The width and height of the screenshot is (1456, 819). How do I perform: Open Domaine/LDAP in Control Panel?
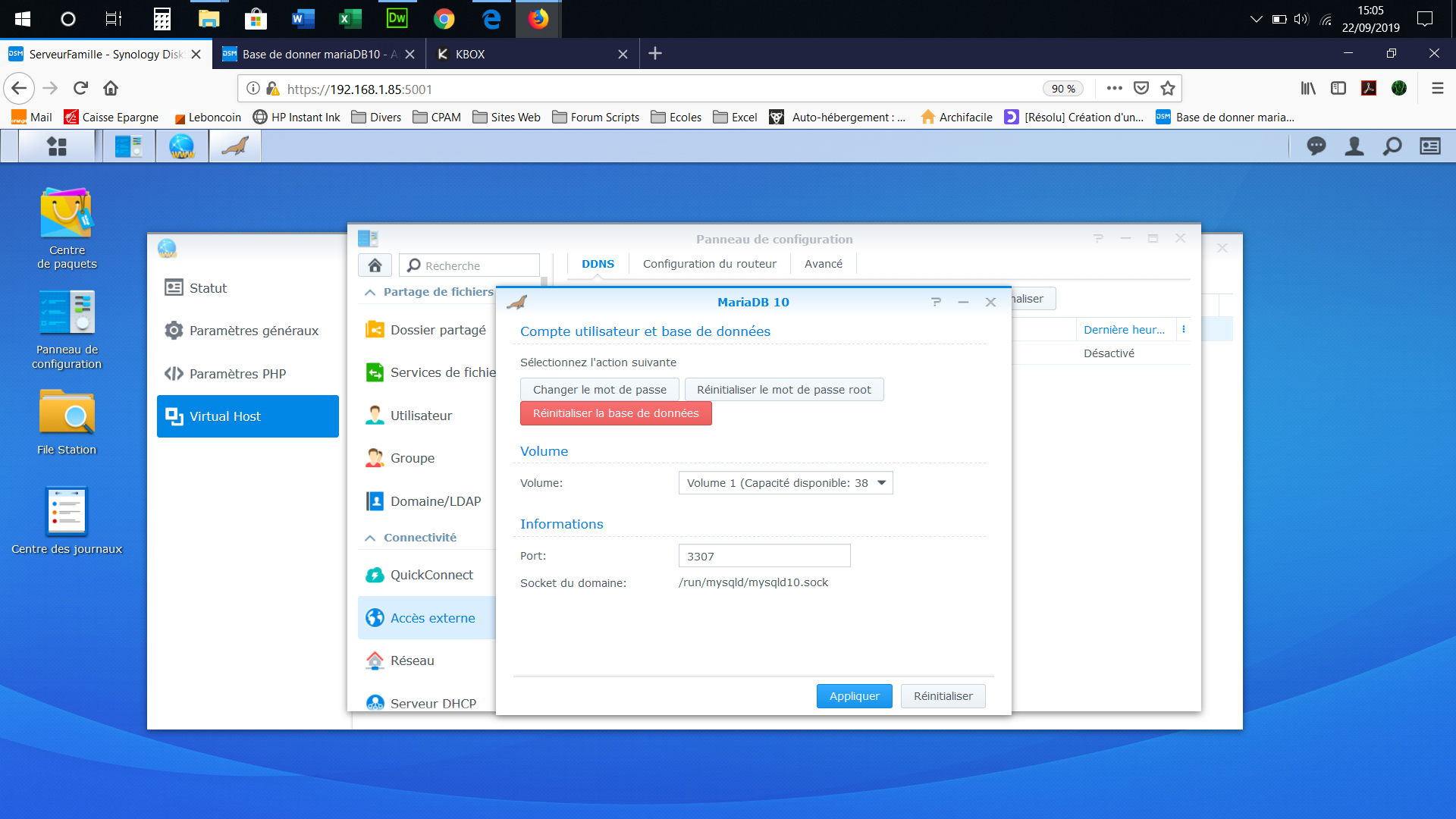pyautogui.click(x=426, y=501)
